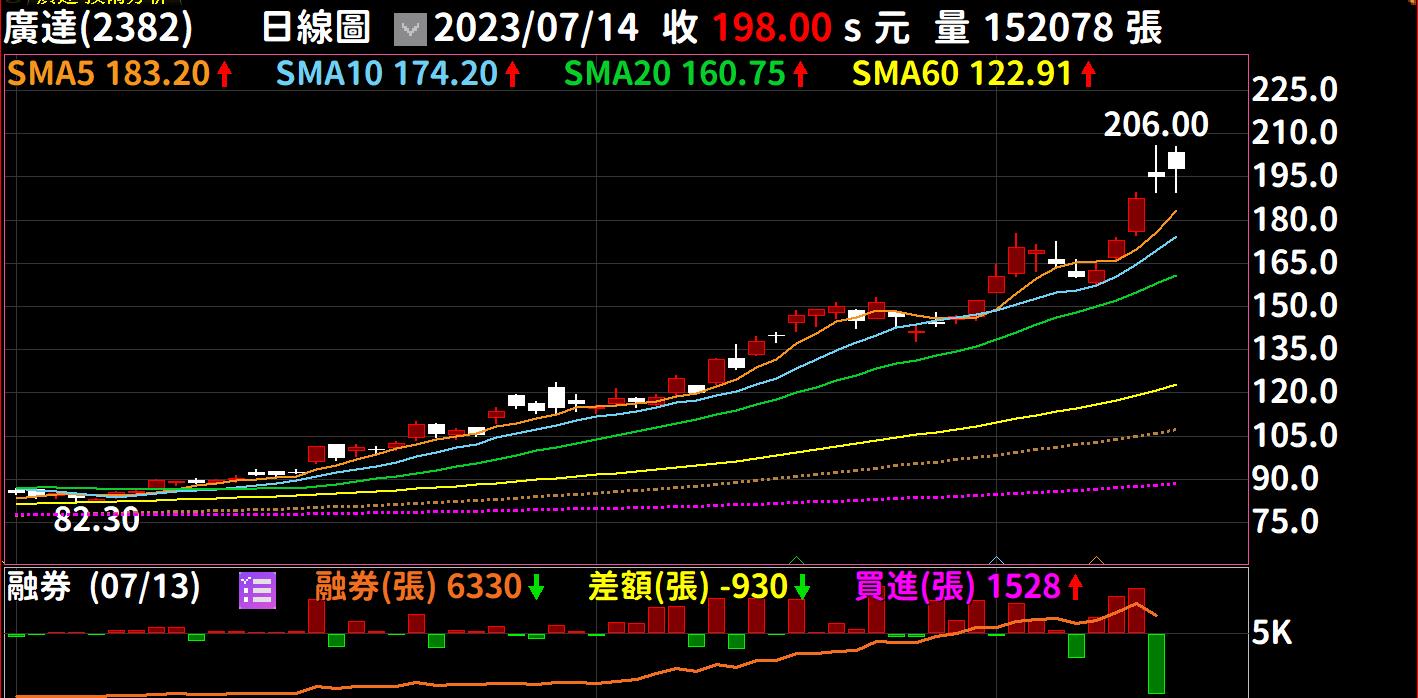The height and width of the screenshot is (698, 1418).
Task: Click the 225.0 price axis label
Action: tap(1295, 90)
